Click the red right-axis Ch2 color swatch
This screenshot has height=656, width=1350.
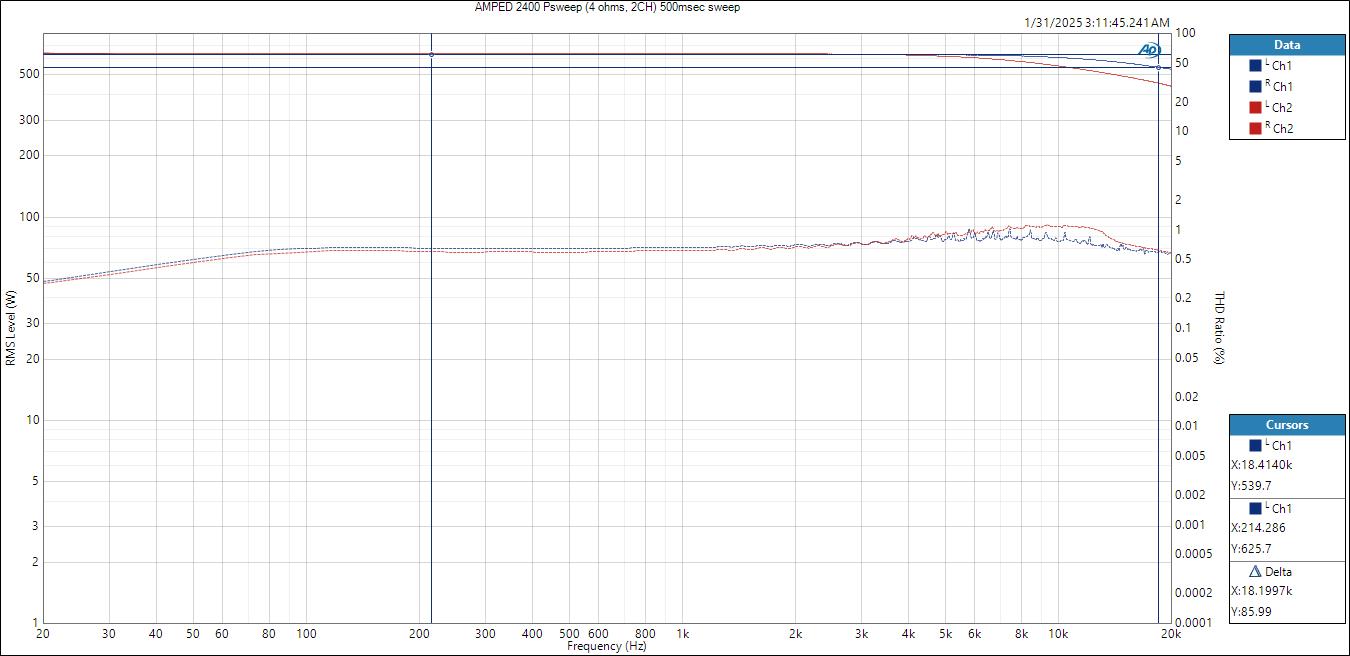click(1255, 129)
